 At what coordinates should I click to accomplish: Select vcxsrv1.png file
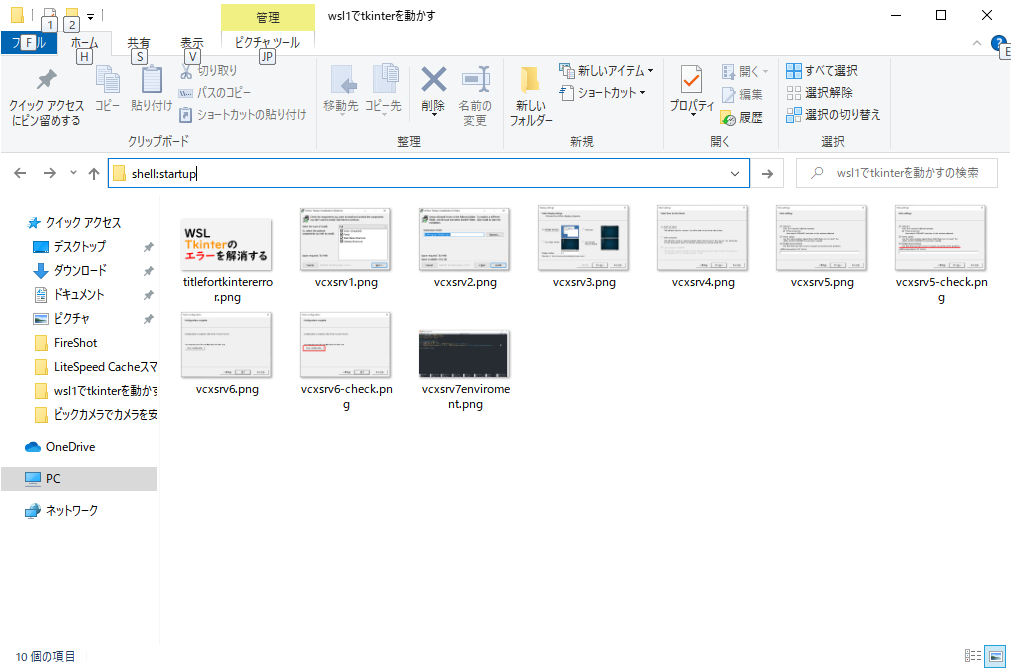coord(346,248)
